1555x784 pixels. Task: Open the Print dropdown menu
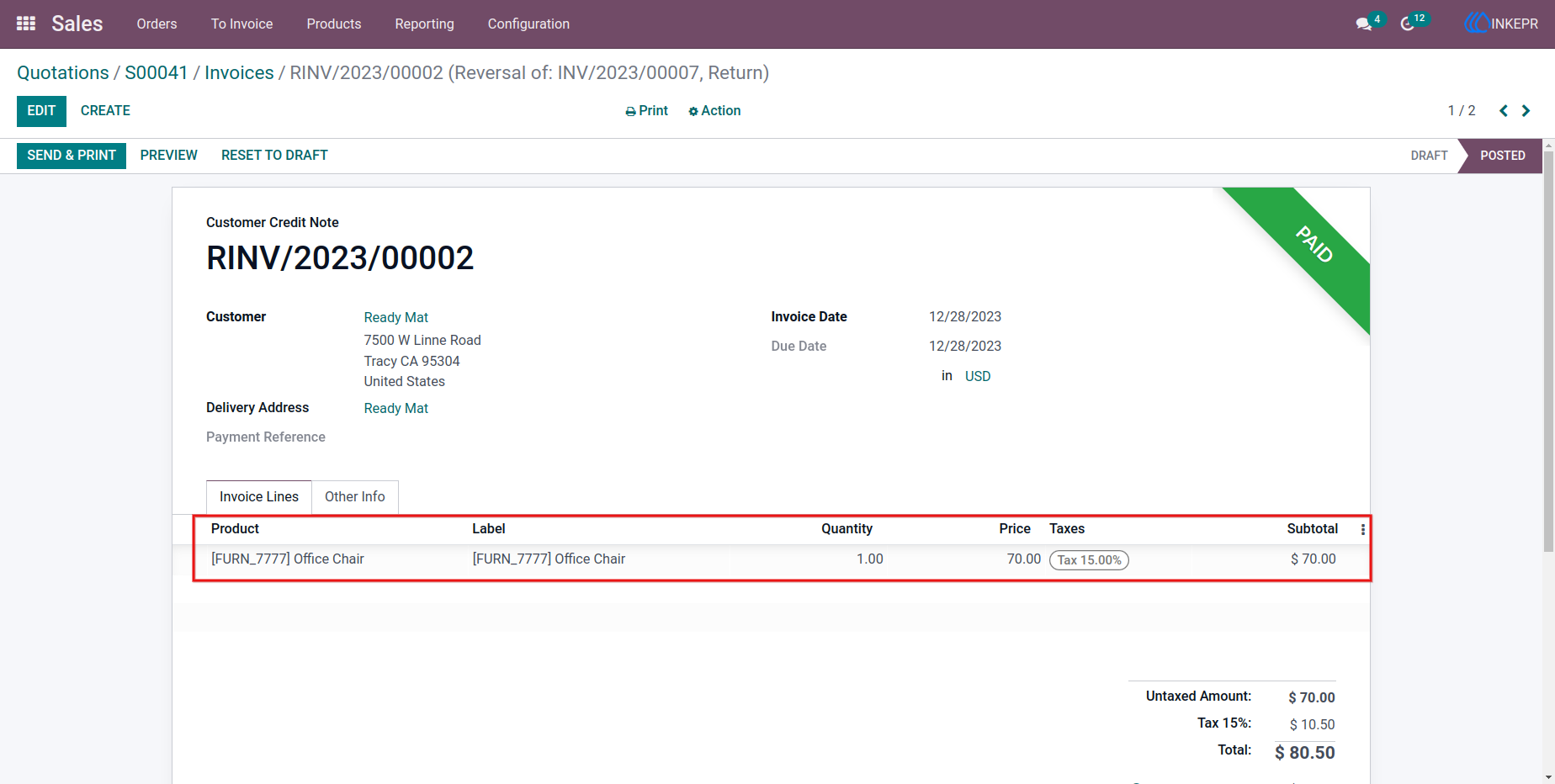point(646,111)
